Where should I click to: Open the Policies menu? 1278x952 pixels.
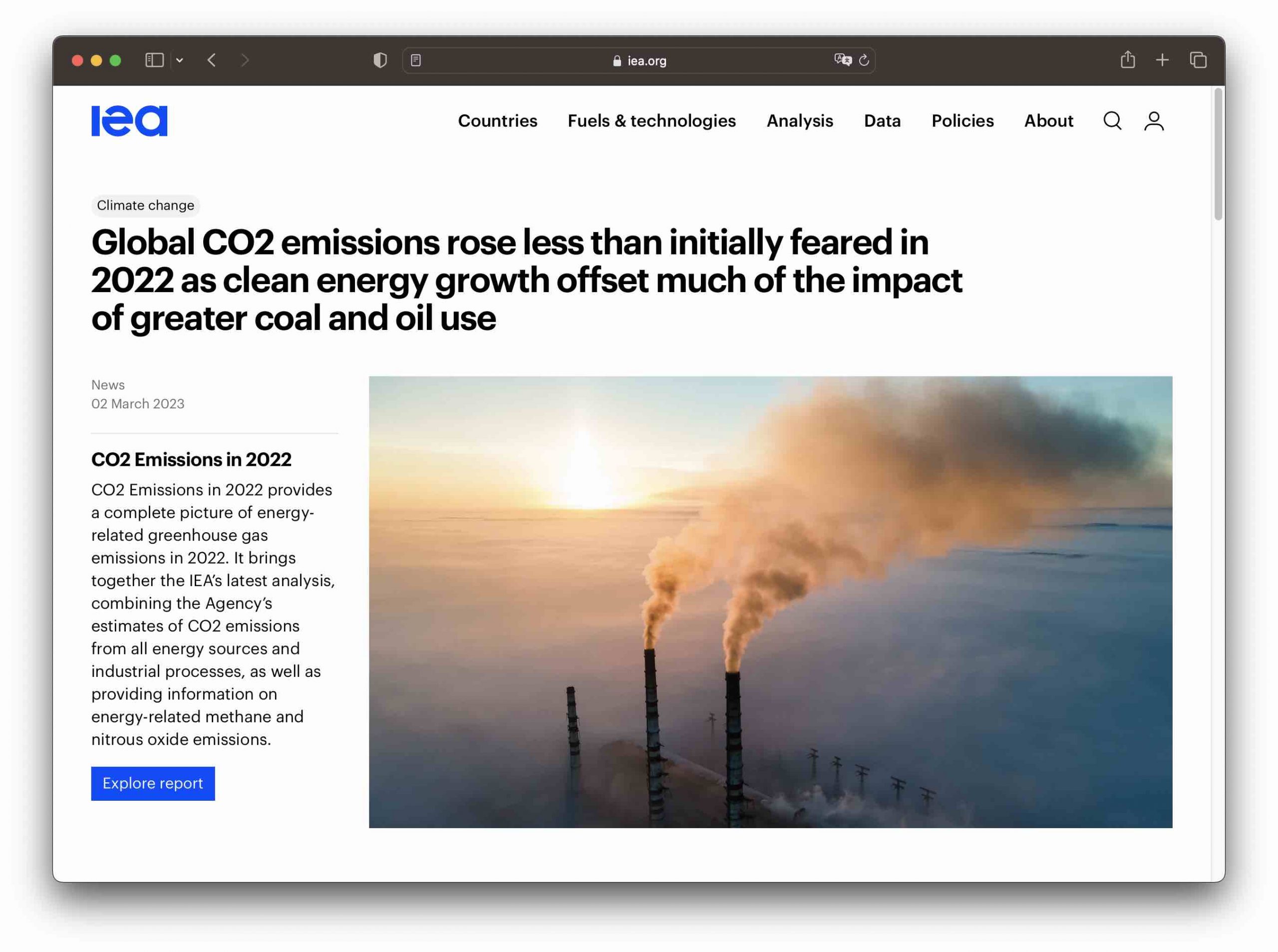click(x=962, y=121)
